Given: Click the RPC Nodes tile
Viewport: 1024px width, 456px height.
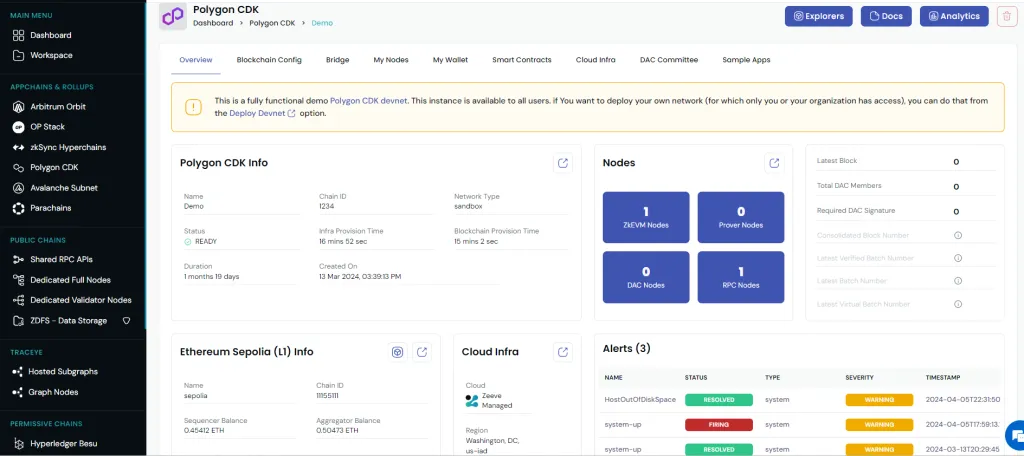Looking at the screenshot, I should [741, 277].
